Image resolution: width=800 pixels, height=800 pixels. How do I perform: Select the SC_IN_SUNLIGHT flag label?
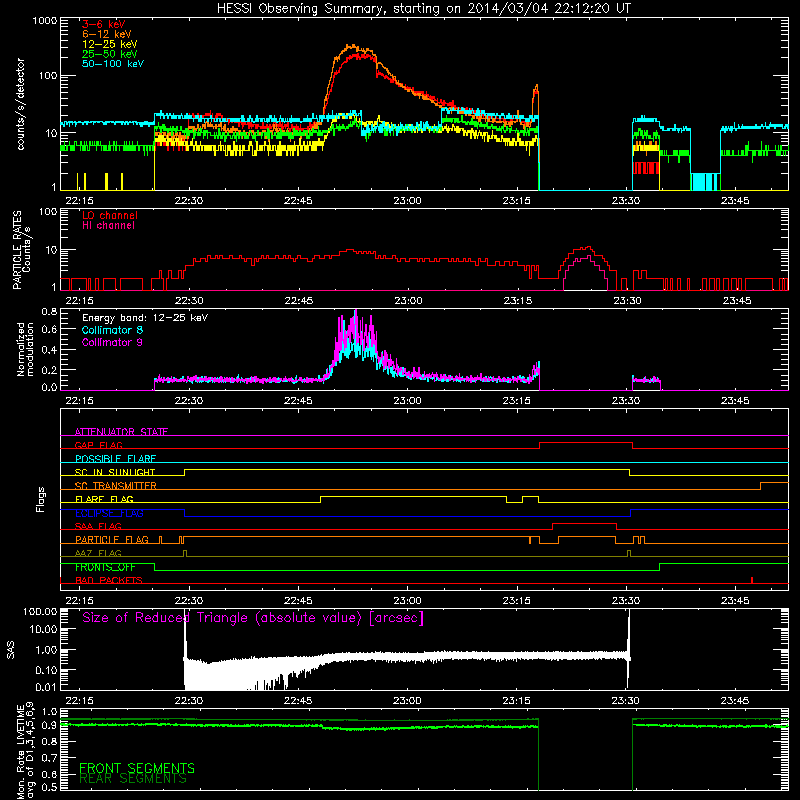115,472
